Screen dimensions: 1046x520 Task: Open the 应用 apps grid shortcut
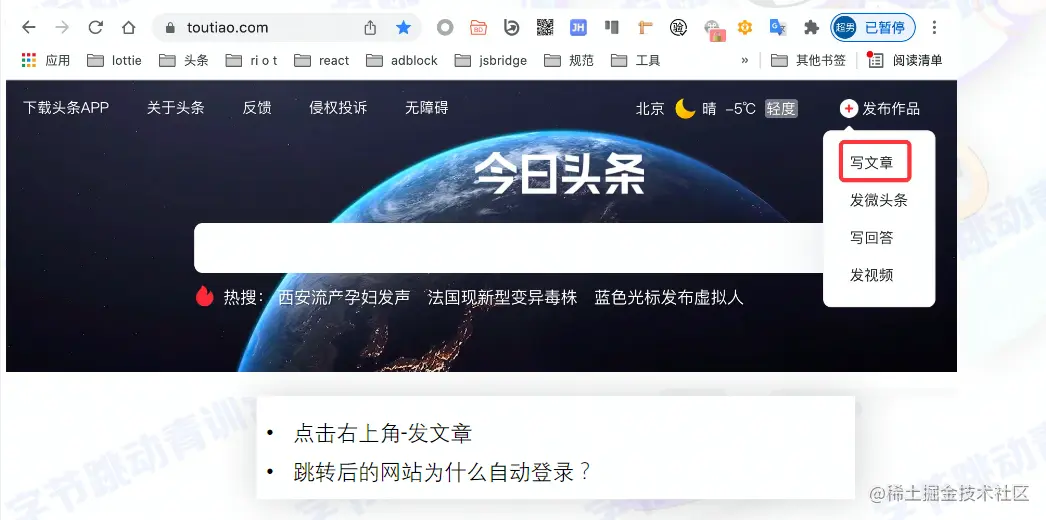(45, 60)
